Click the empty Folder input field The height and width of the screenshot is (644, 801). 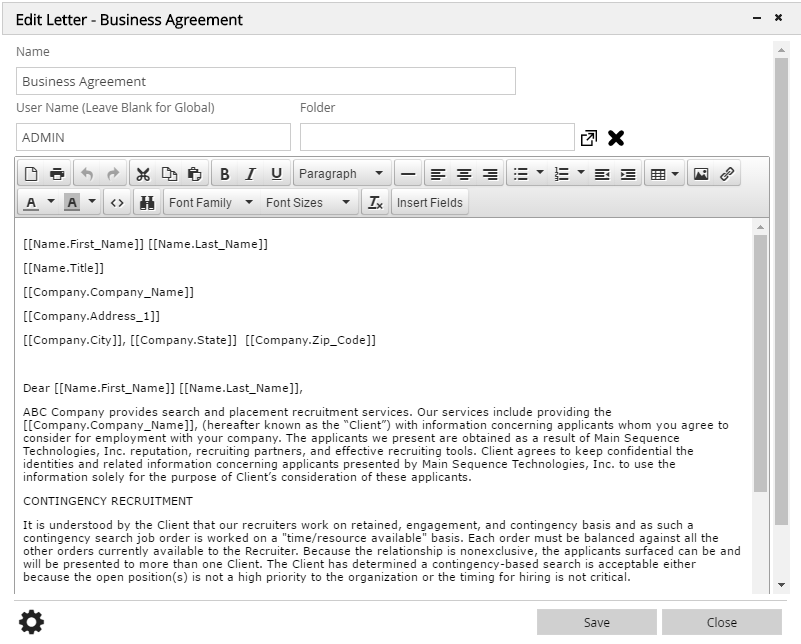pos(437,137)
